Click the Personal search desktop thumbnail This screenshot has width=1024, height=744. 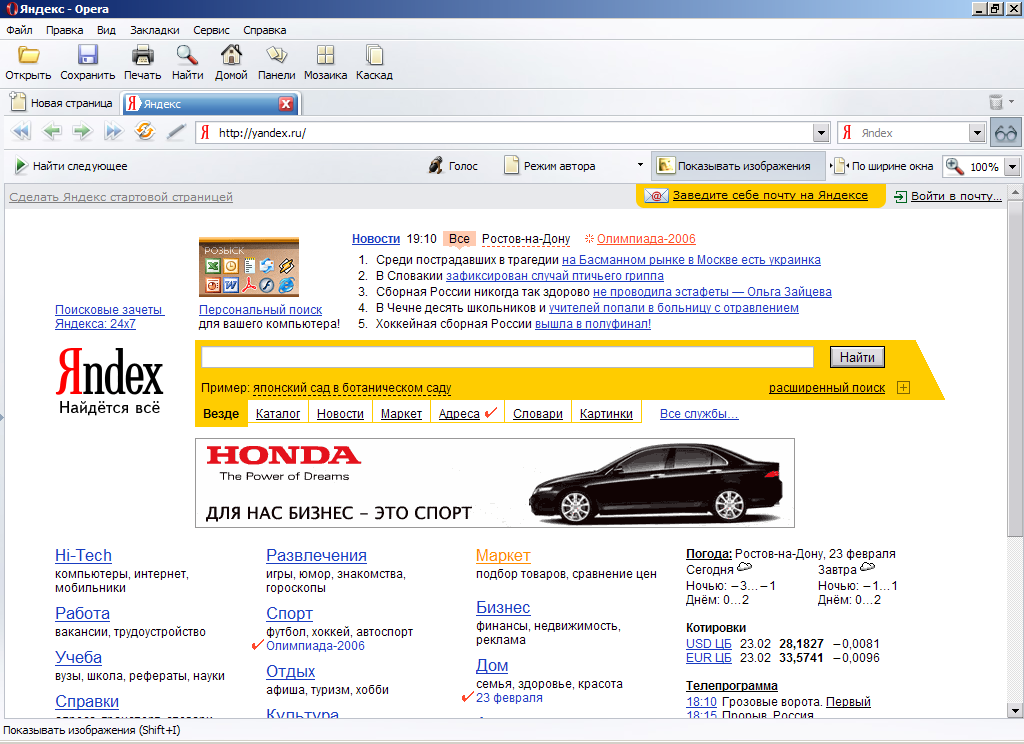pos(249,267)
